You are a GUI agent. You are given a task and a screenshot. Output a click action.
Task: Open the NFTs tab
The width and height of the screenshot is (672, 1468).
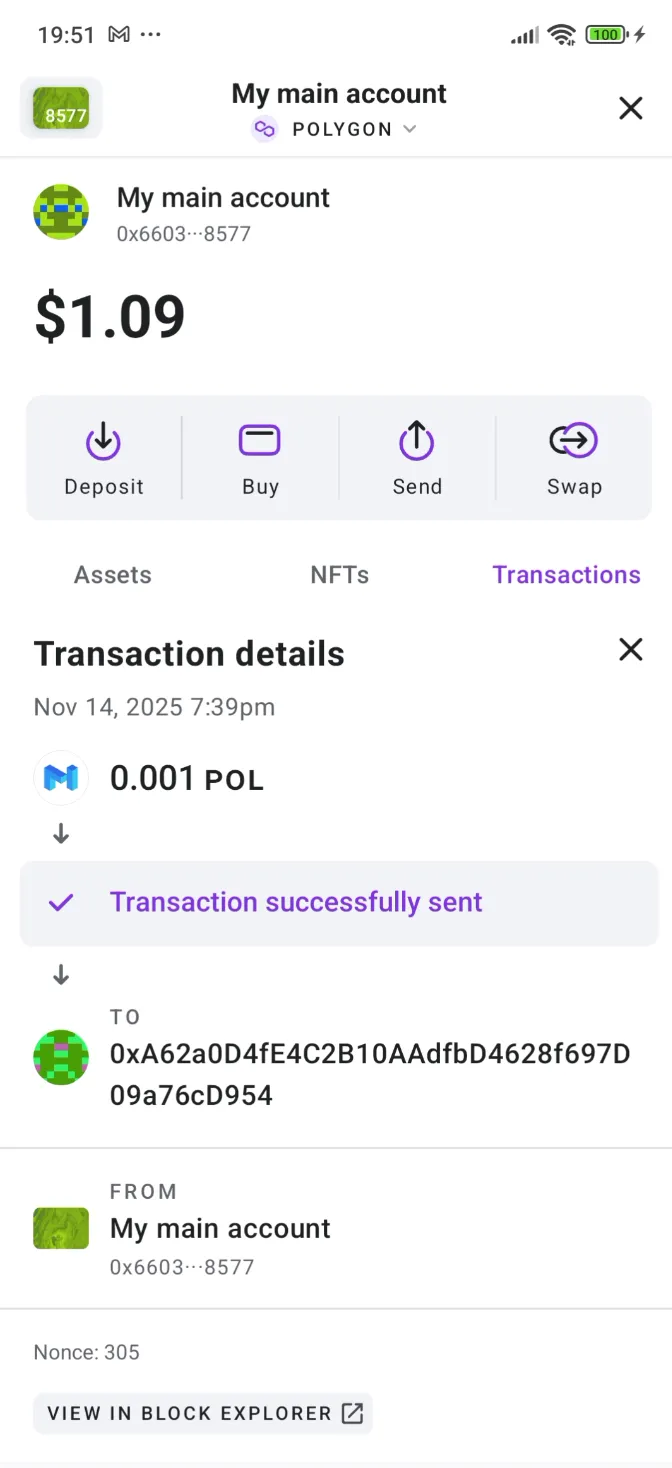[339, 575]
